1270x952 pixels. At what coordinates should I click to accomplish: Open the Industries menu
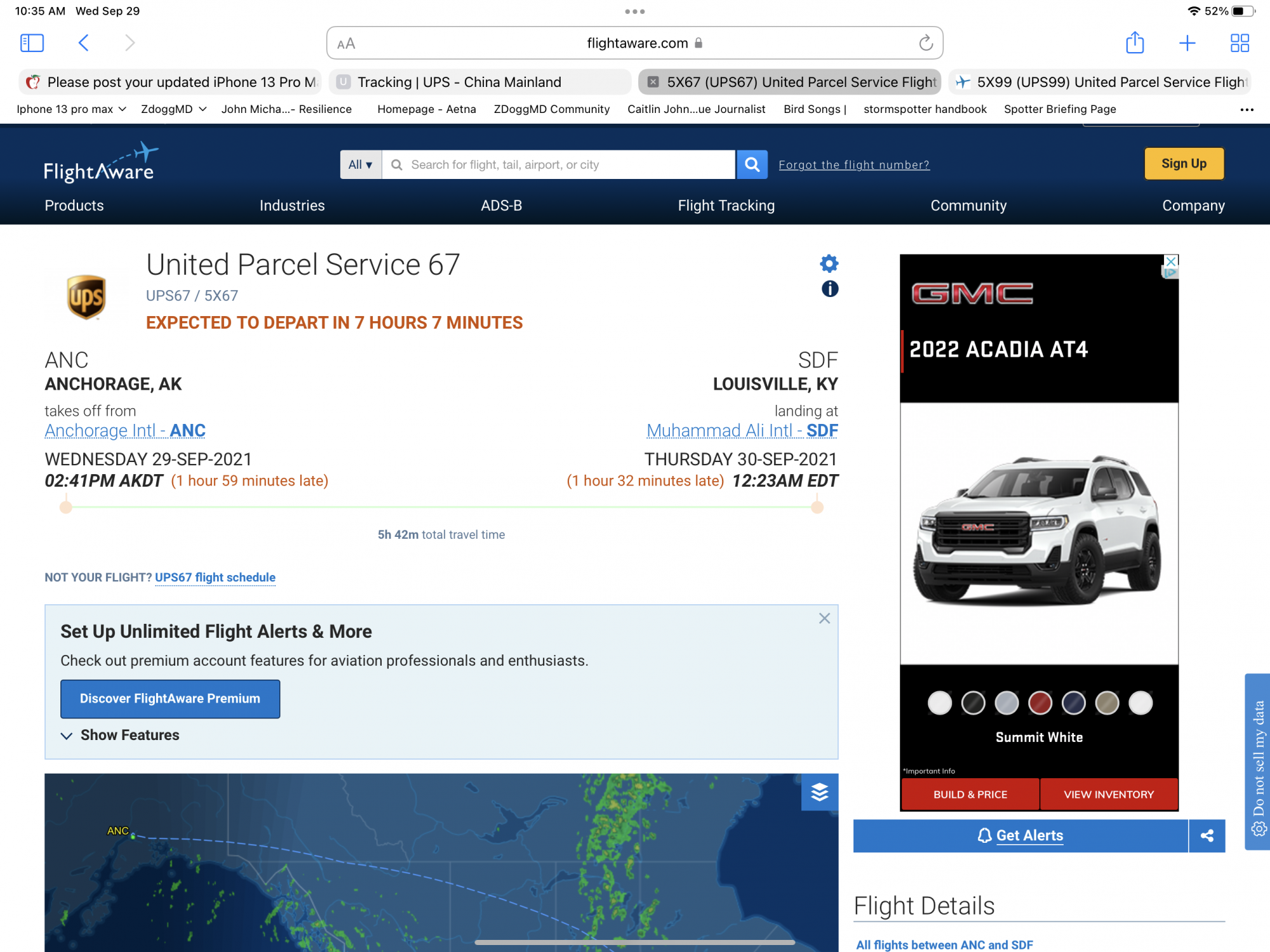click(292, 206)
